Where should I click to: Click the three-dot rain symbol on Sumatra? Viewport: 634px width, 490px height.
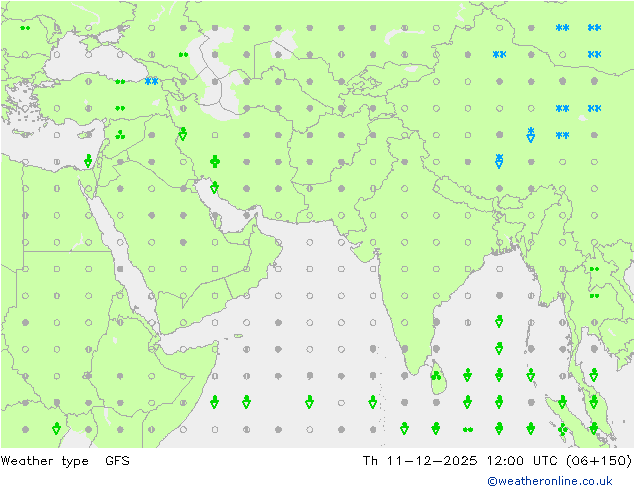[x=562, y=429]
